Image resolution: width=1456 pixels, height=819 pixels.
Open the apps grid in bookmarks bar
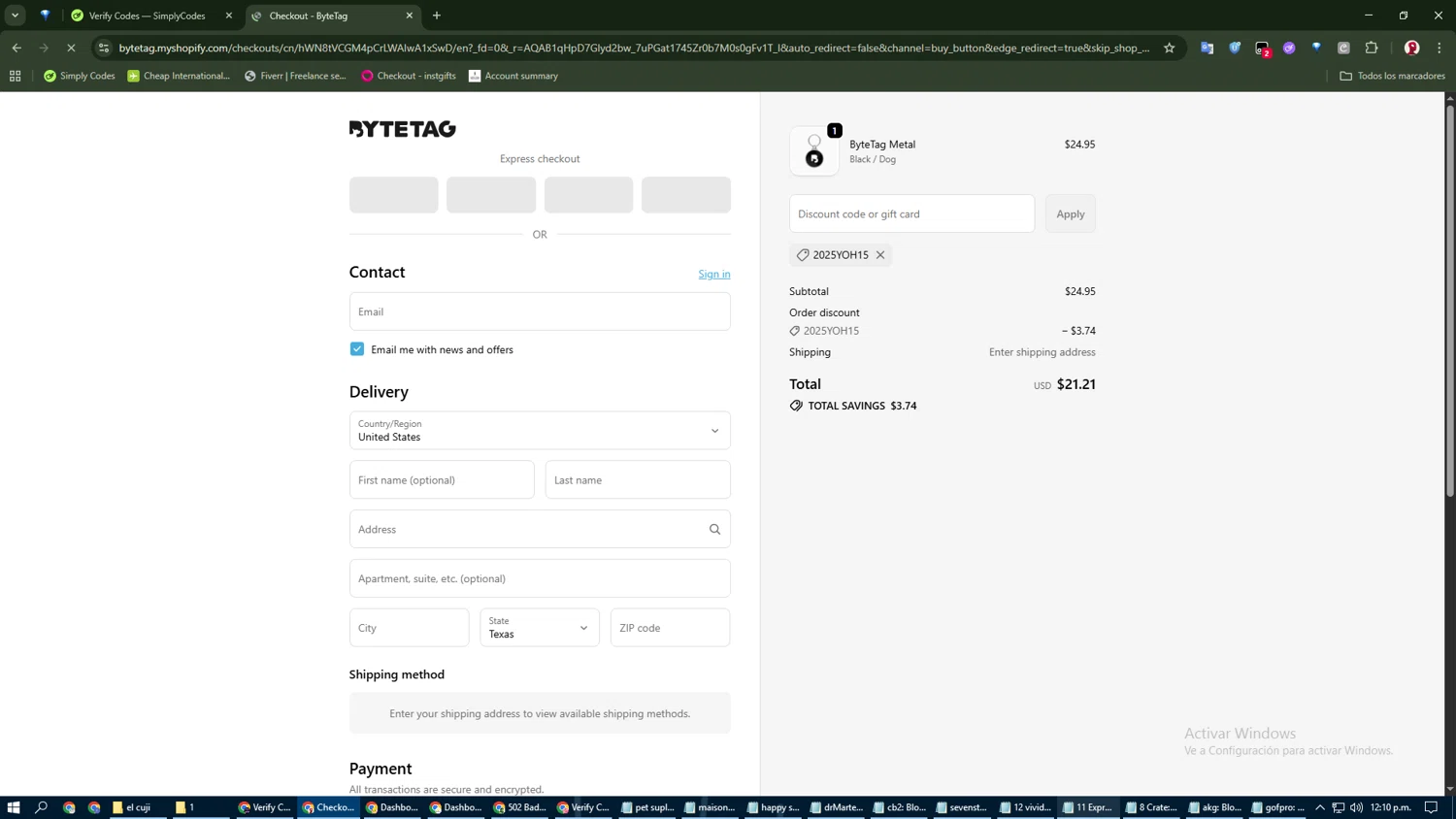click(15, 76)
